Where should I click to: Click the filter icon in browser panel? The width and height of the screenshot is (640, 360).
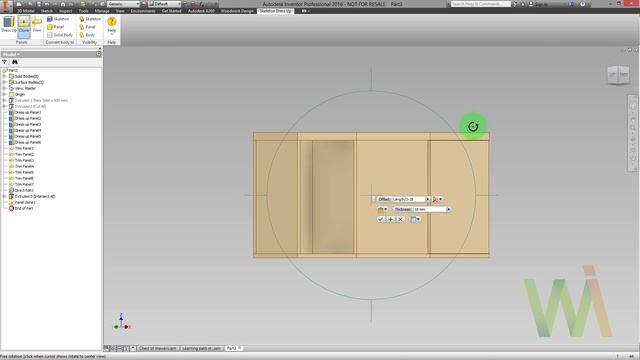tap(4, 62)
